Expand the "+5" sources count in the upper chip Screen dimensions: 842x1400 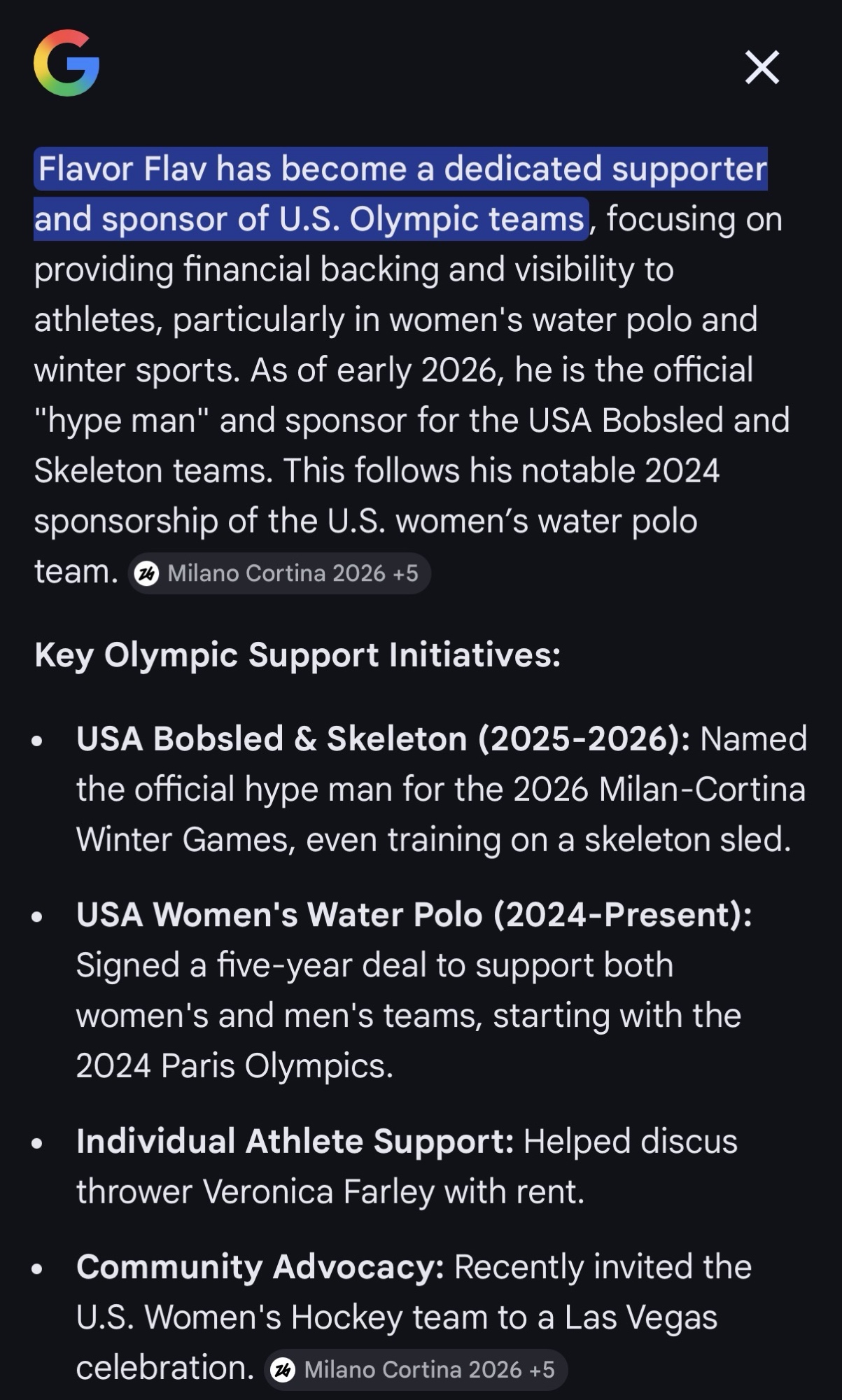[x=406, y=574]
